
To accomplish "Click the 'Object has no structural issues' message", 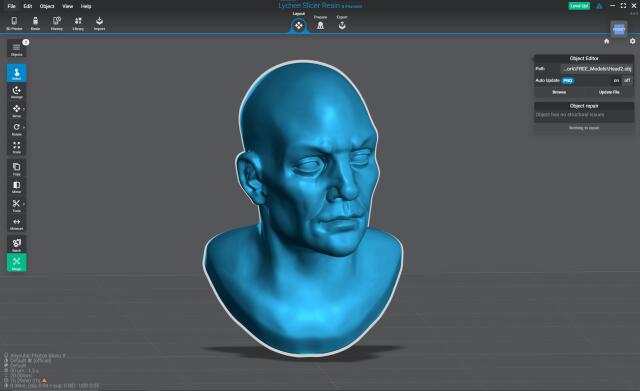I will click(570, 115).
